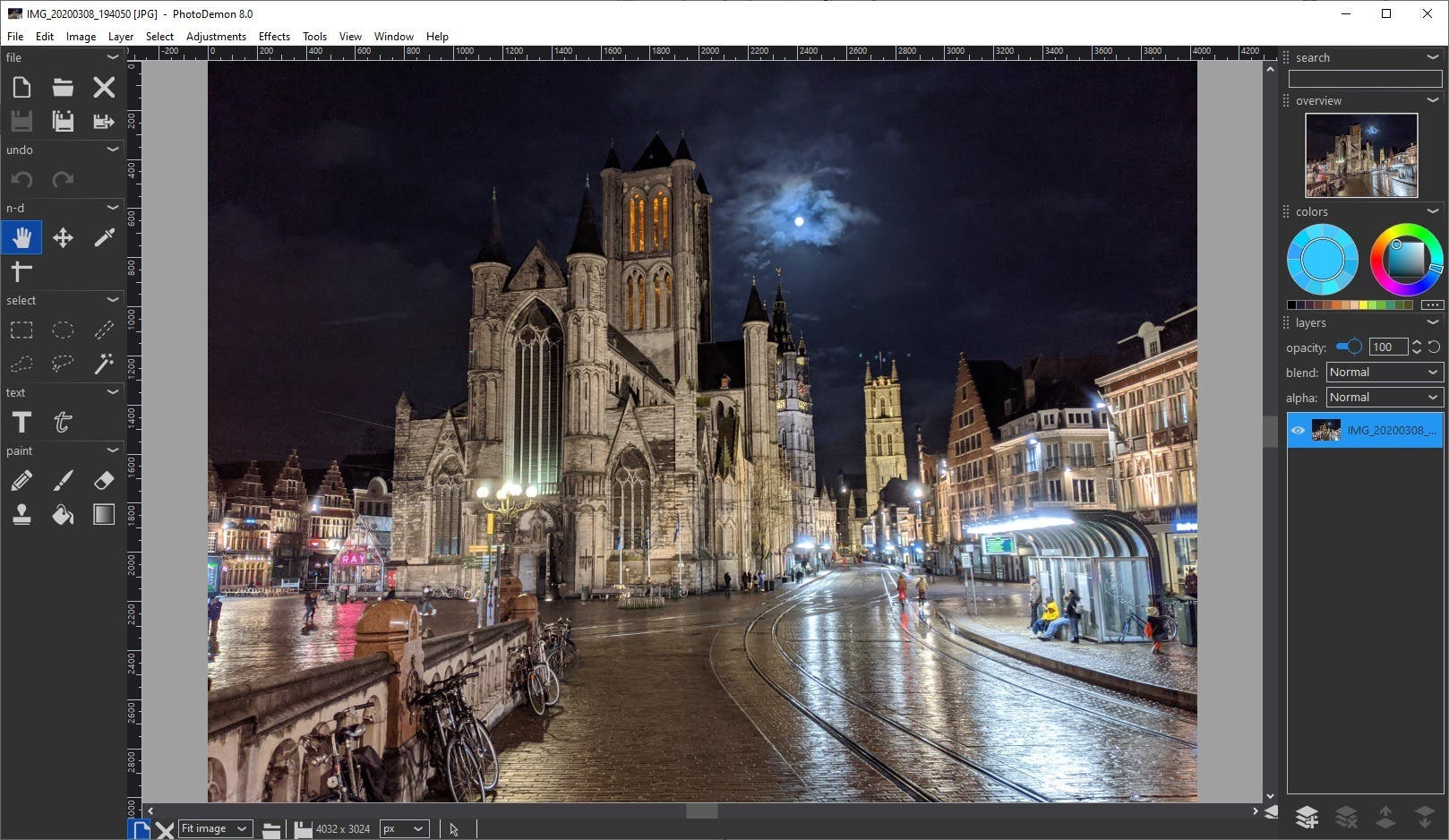The height and width of the screenshot is (840, 1449).
Task: Click the Redo arrow icon
Action: pos(63,179)
